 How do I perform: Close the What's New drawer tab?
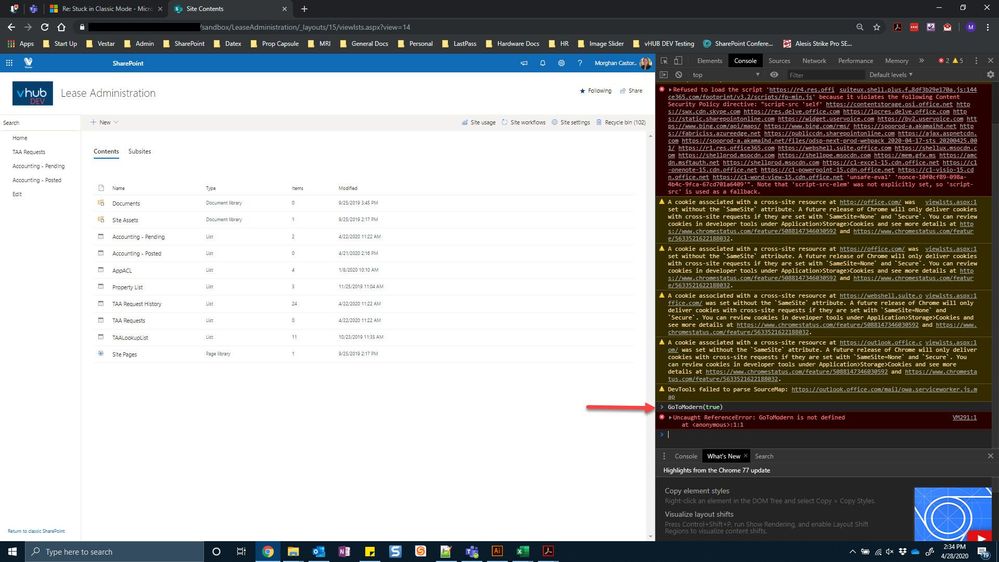pyautogui.click(x=745, y=456)
